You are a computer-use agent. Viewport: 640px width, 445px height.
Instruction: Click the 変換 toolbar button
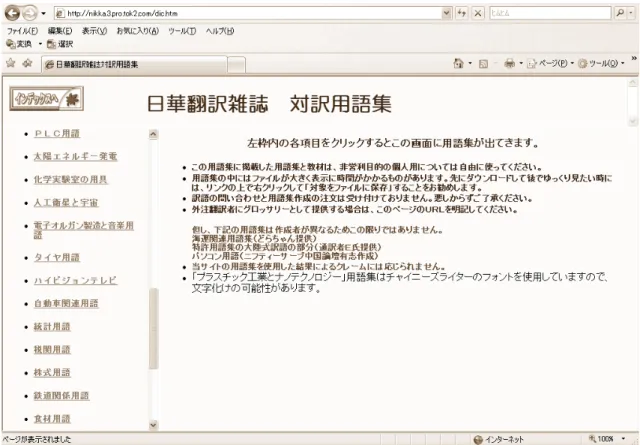19,44
